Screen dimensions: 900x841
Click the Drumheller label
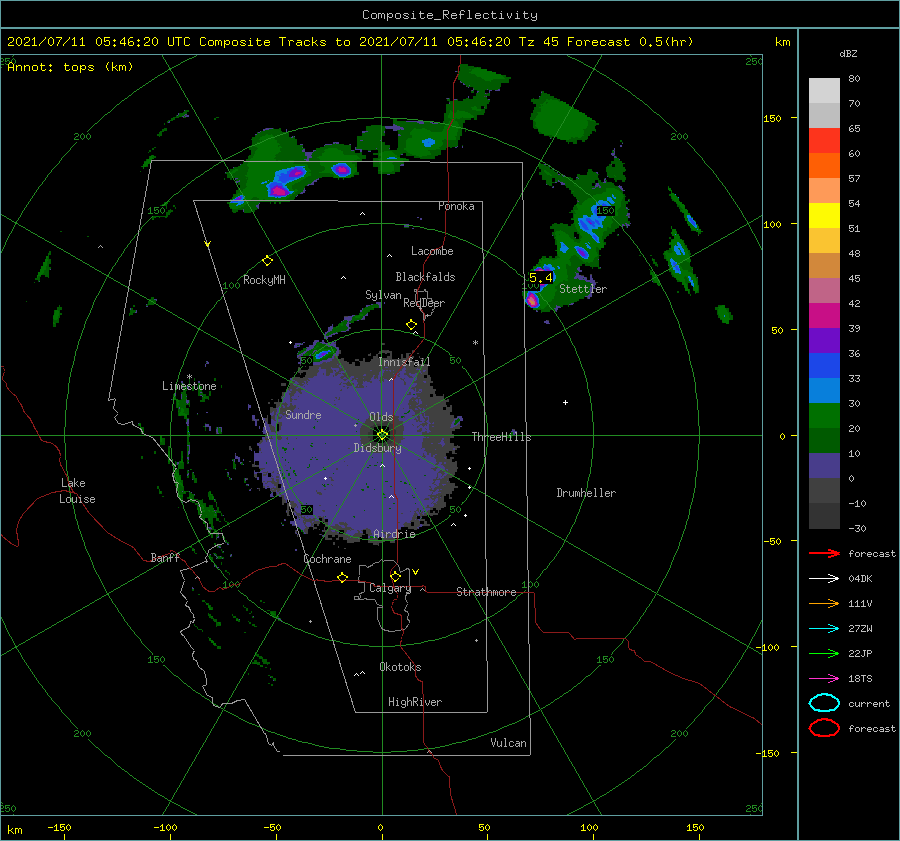[x=586, y=493]
